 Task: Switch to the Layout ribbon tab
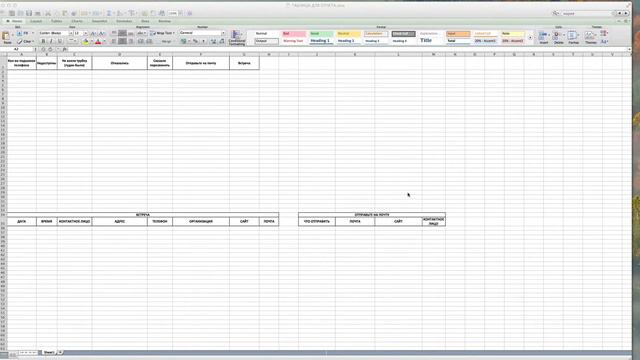(36, 21)
